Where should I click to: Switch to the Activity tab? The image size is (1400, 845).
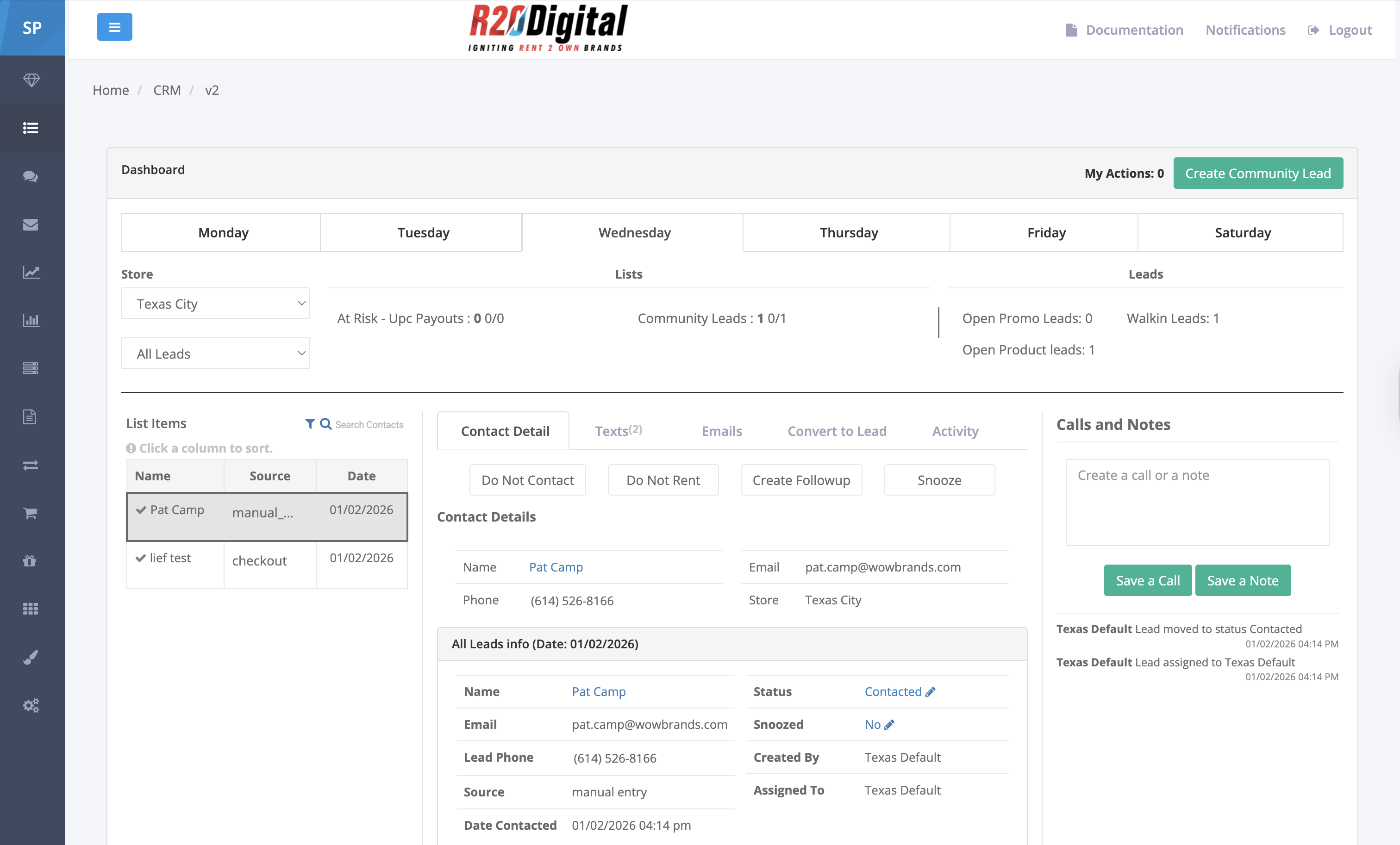(955, 431)
